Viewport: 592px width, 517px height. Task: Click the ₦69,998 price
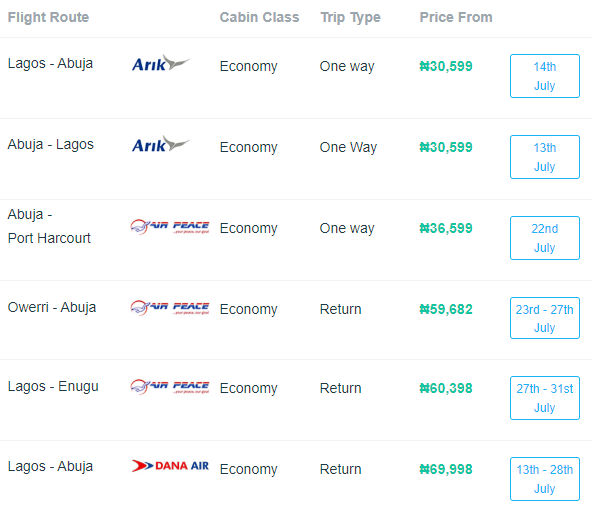click(446, 469)
